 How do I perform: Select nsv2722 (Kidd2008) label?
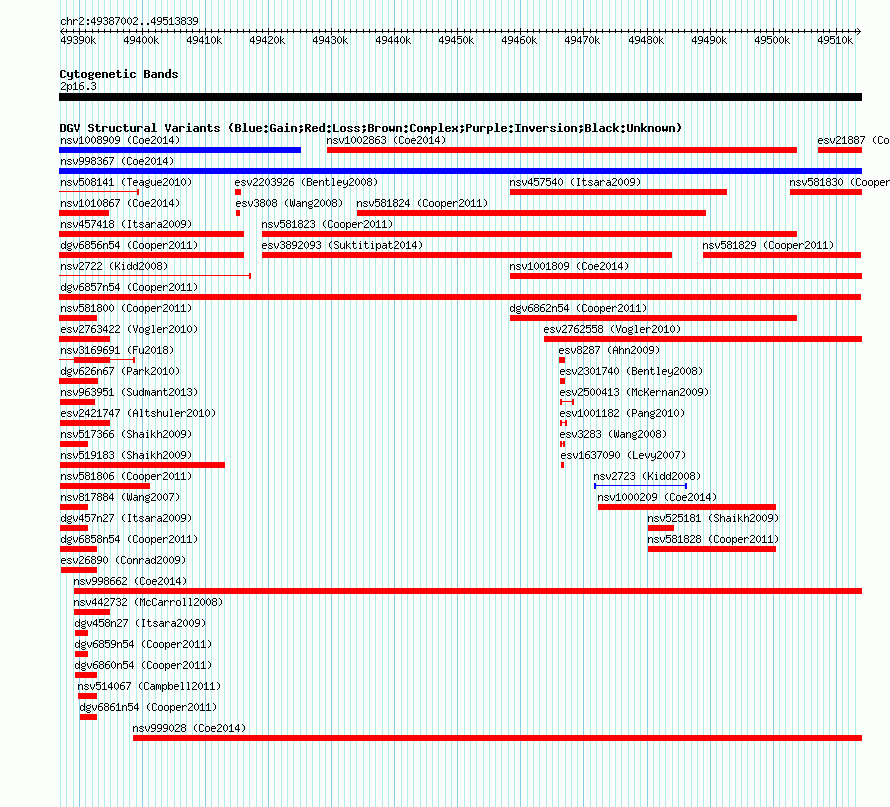114,266
